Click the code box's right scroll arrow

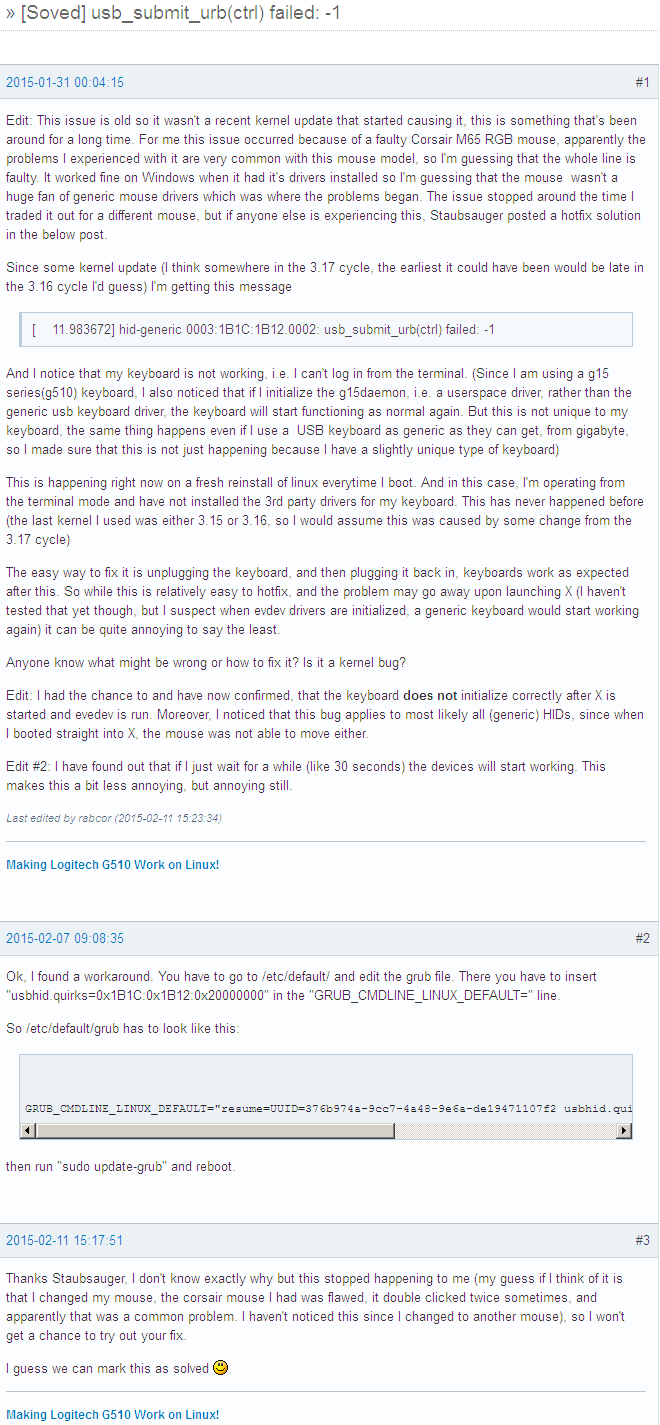click(x=624, y=1130)
